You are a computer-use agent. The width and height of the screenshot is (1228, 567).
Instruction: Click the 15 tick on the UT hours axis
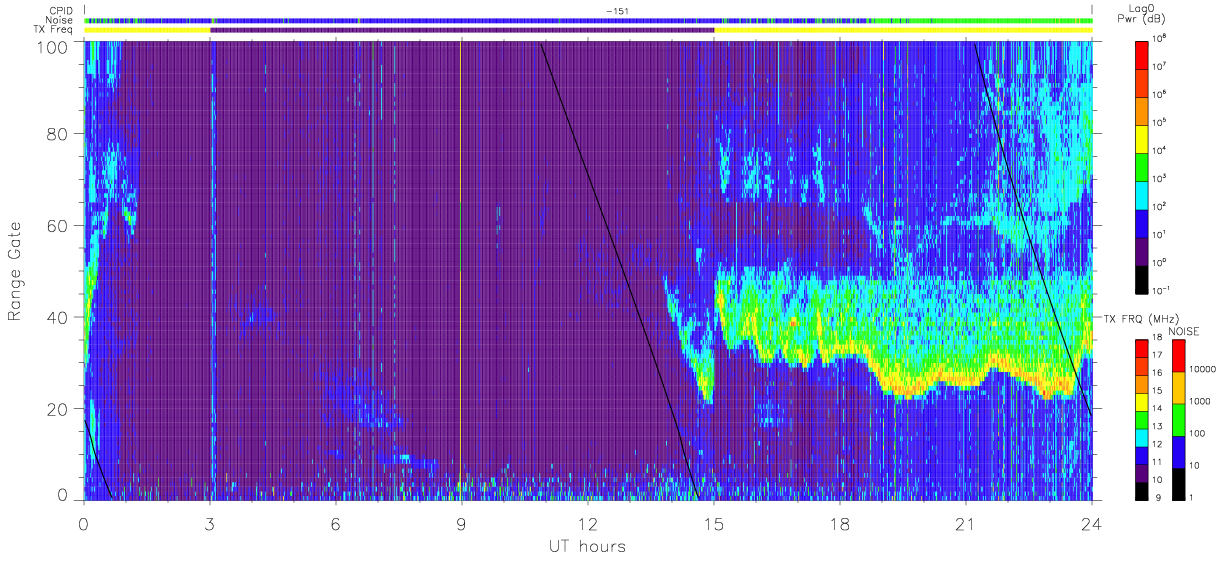coord(714,523)
